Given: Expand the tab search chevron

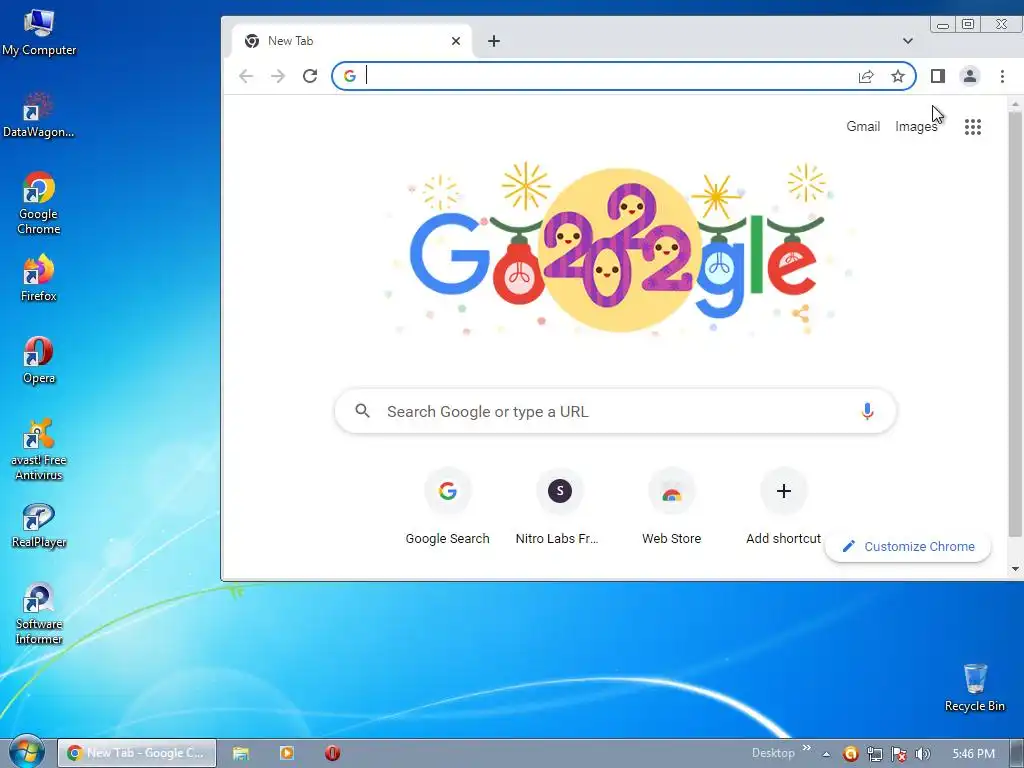Looking at the screenshot, I should [908, 40].
